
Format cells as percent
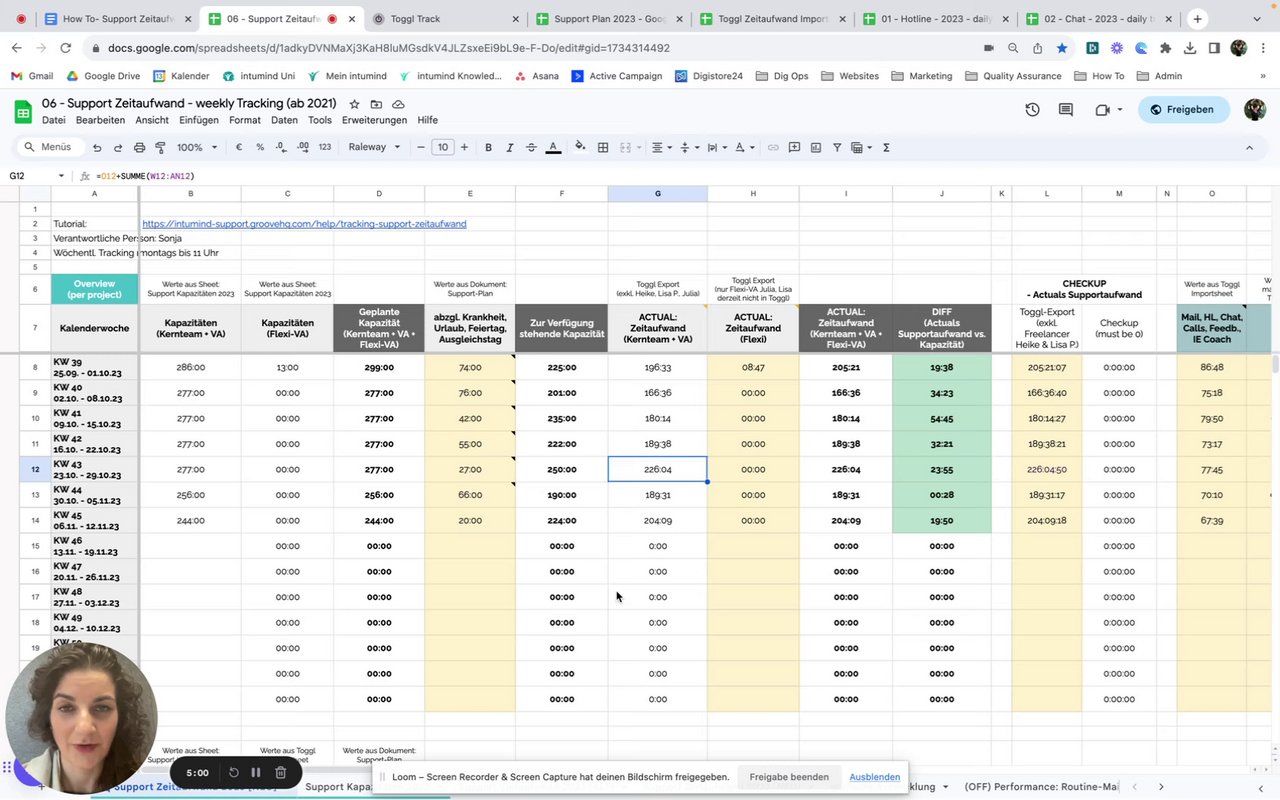click(260, 147)
